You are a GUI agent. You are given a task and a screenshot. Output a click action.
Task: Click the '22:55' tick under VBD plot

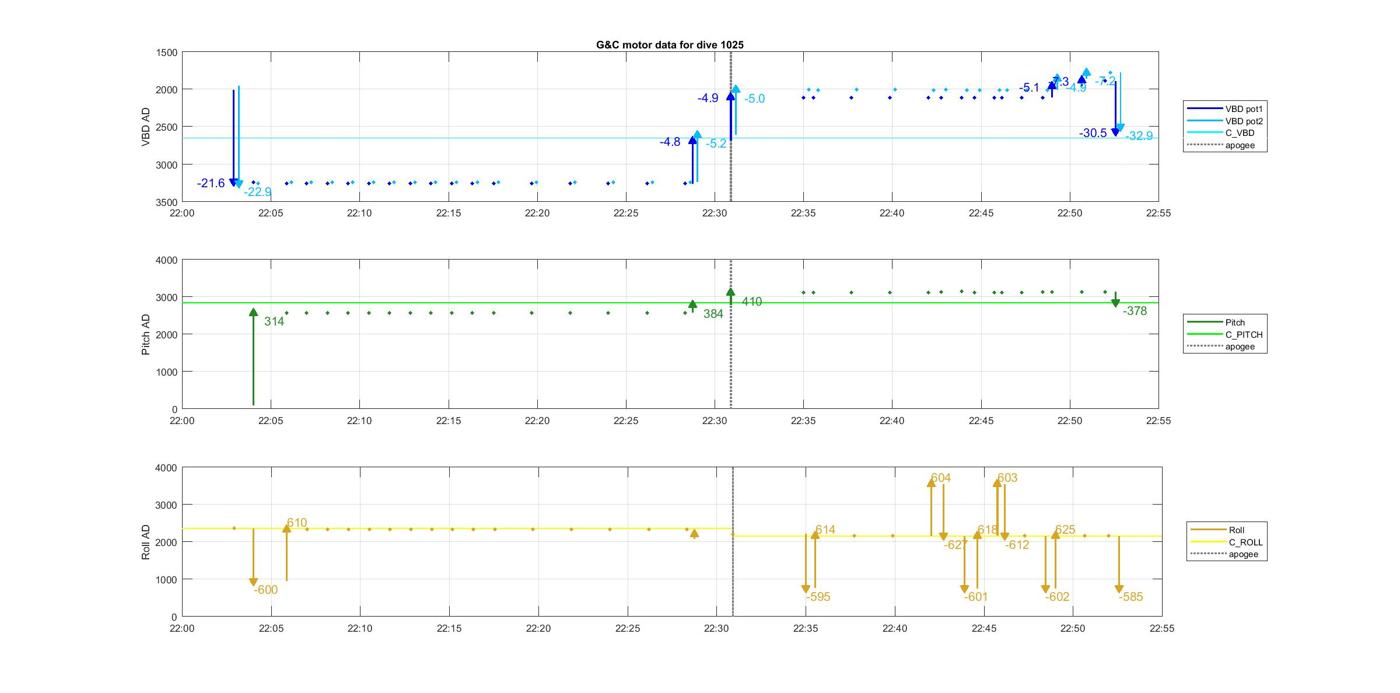click(x=1158, y=212)
